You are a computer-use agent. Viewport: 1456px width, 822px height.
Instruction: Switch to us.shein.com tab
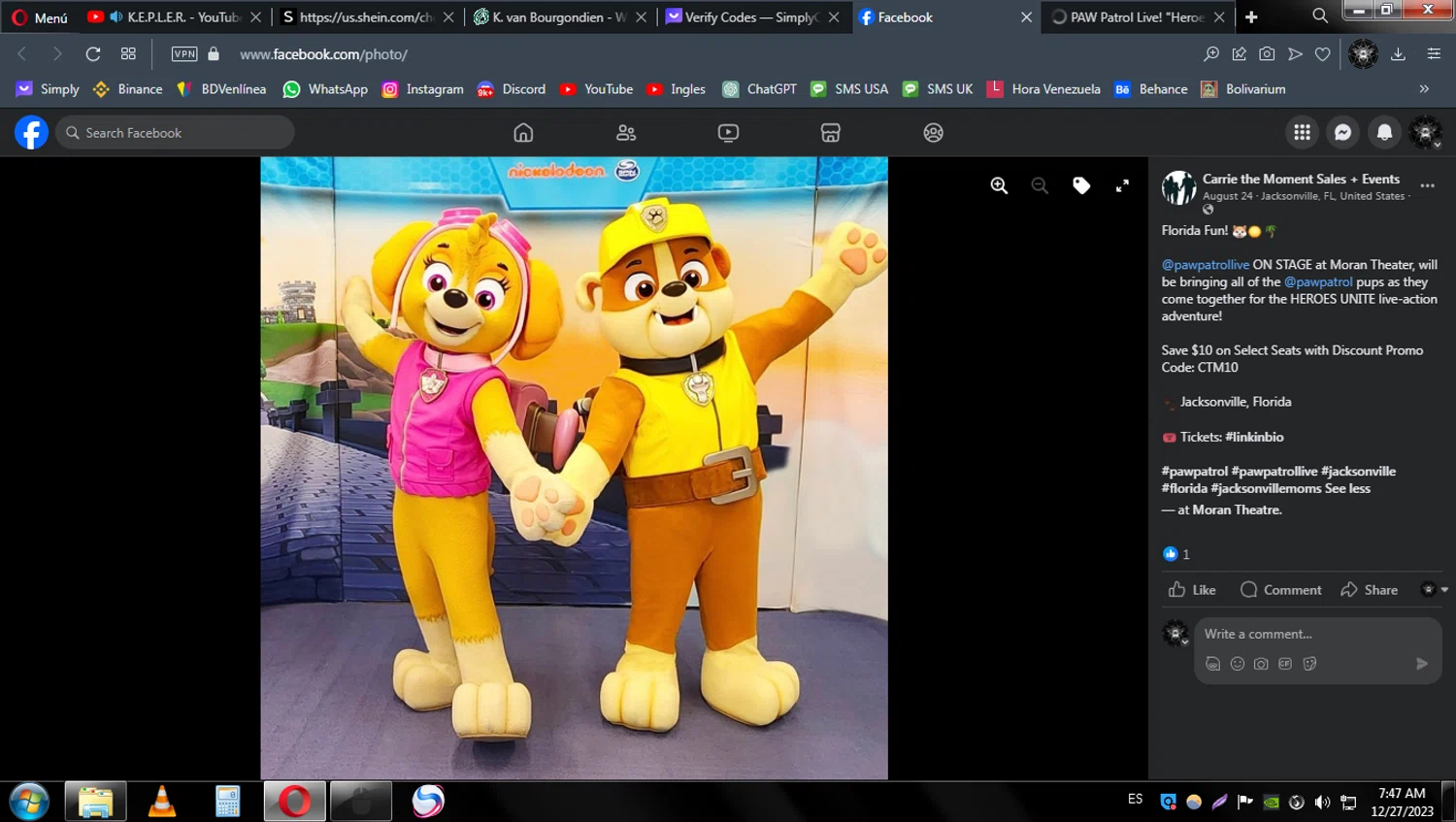367,17
